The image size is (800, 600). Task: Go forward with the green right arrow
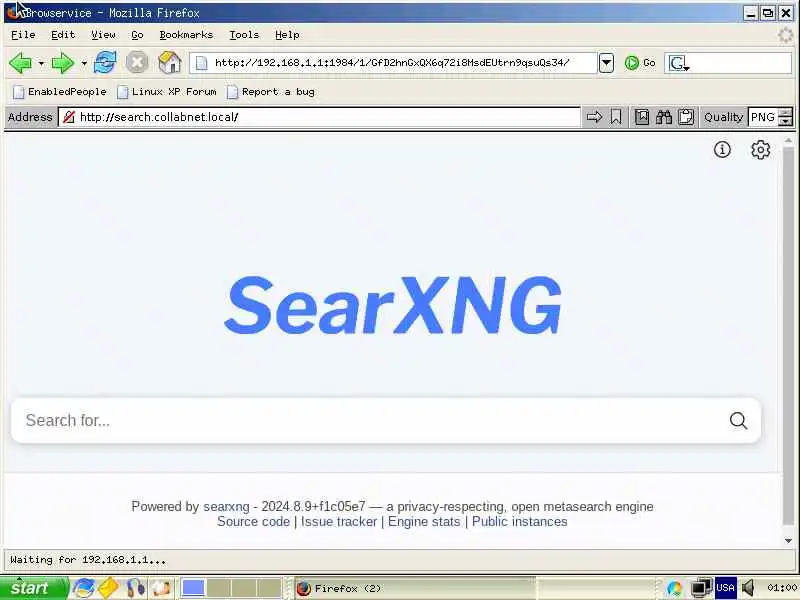click(x=63, y=63)
